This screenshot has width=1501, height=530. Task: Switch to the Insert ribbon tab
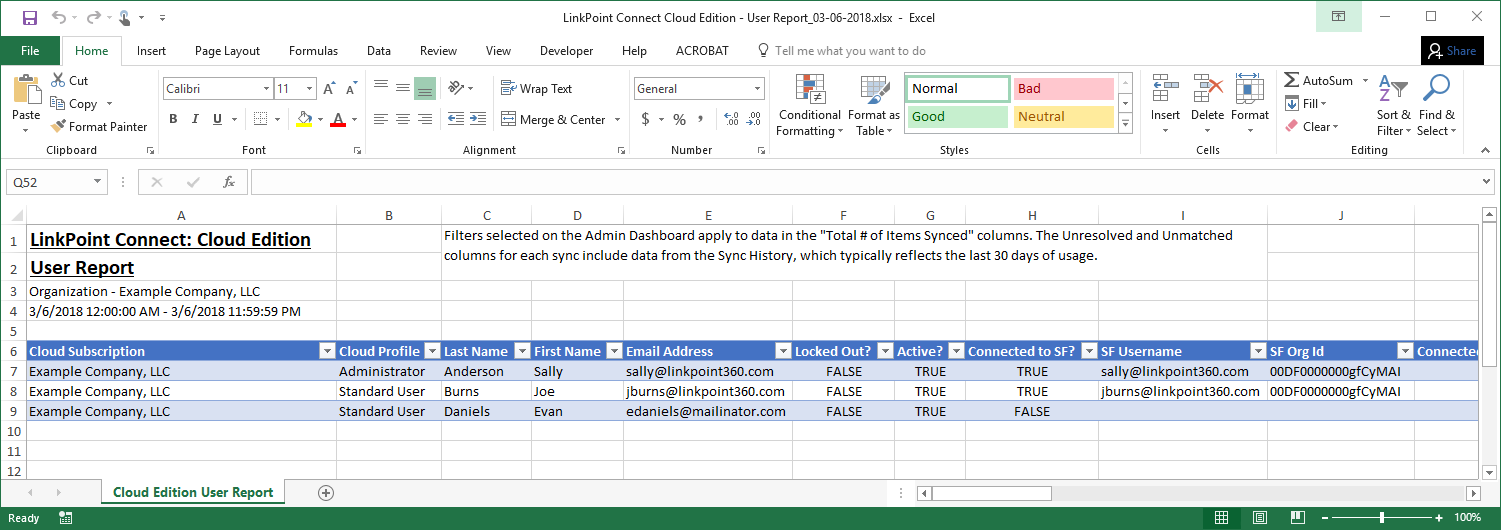click(x=151, y=51)
